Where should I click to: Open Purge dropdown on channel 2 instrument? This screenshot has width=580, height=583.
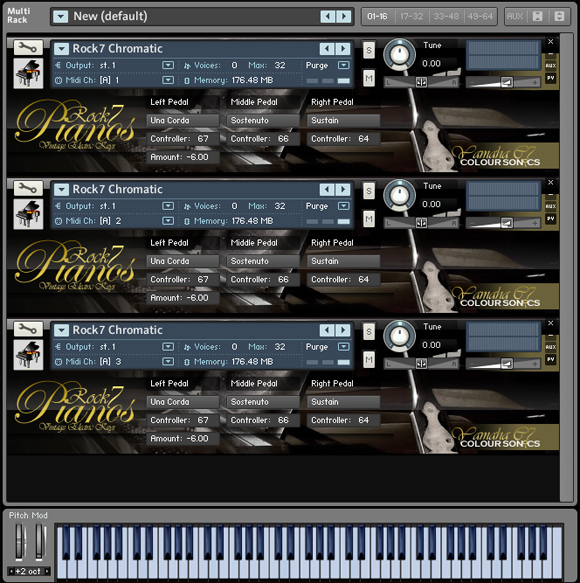tap(344, 206)
